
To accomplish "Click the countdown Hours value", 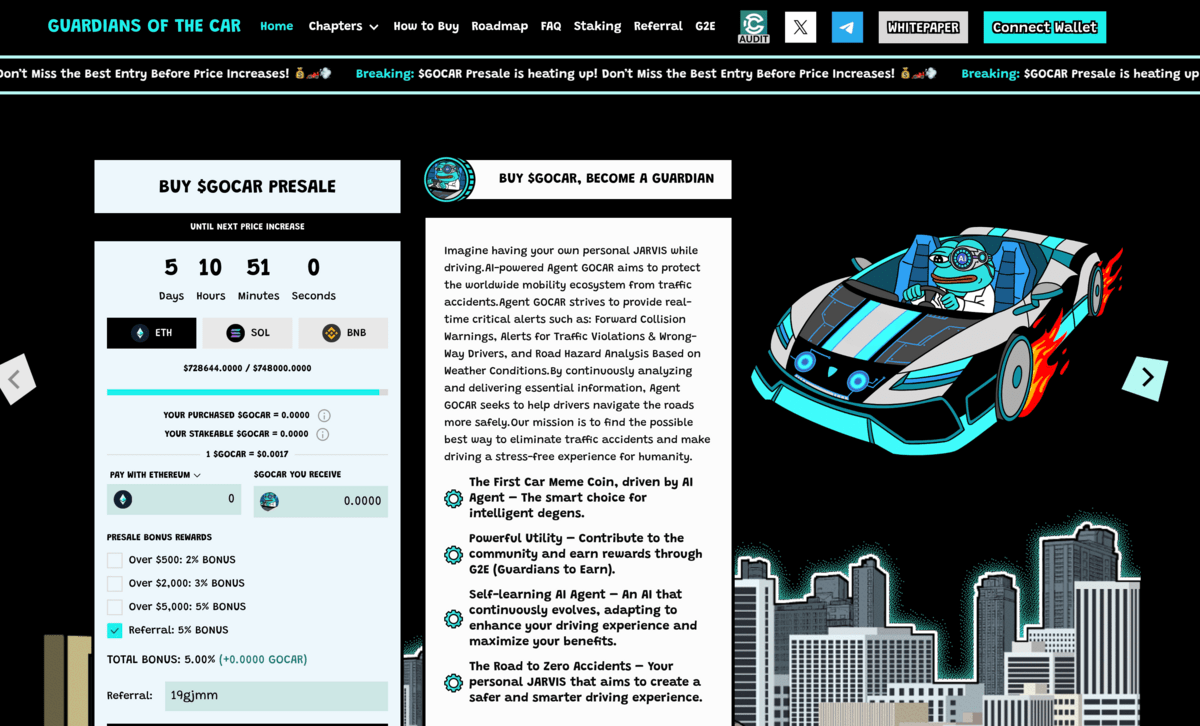I will [x=210, y=267].
